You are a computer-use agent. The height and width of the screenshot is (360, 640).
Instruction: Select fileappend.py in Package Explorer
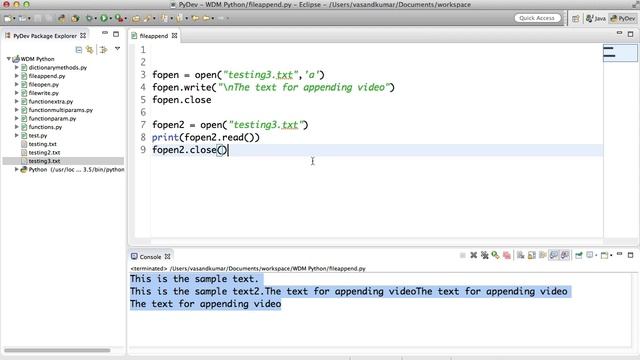[47, 76]
